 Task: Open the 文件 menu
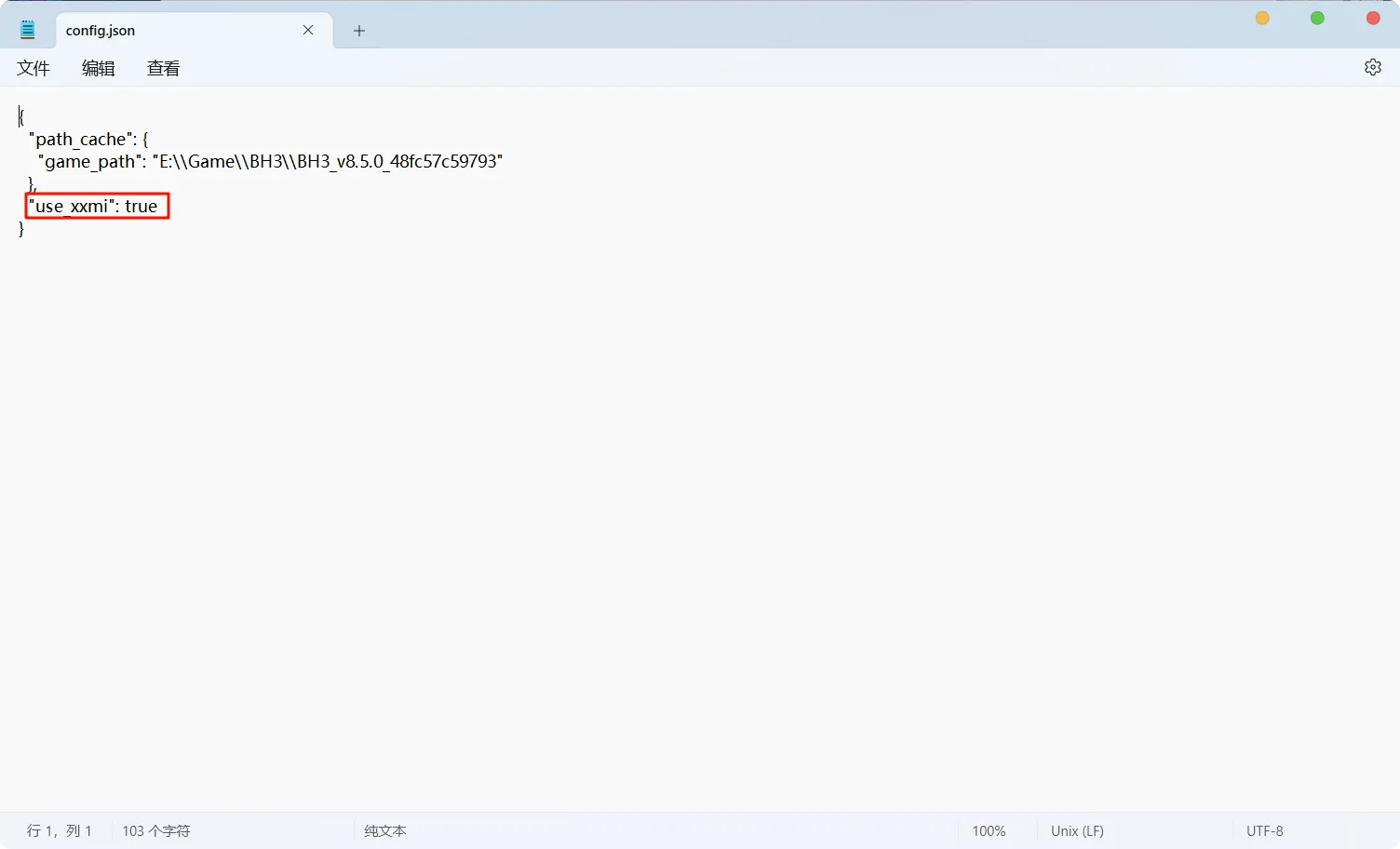pyautogui.click(x=34, y=68)
